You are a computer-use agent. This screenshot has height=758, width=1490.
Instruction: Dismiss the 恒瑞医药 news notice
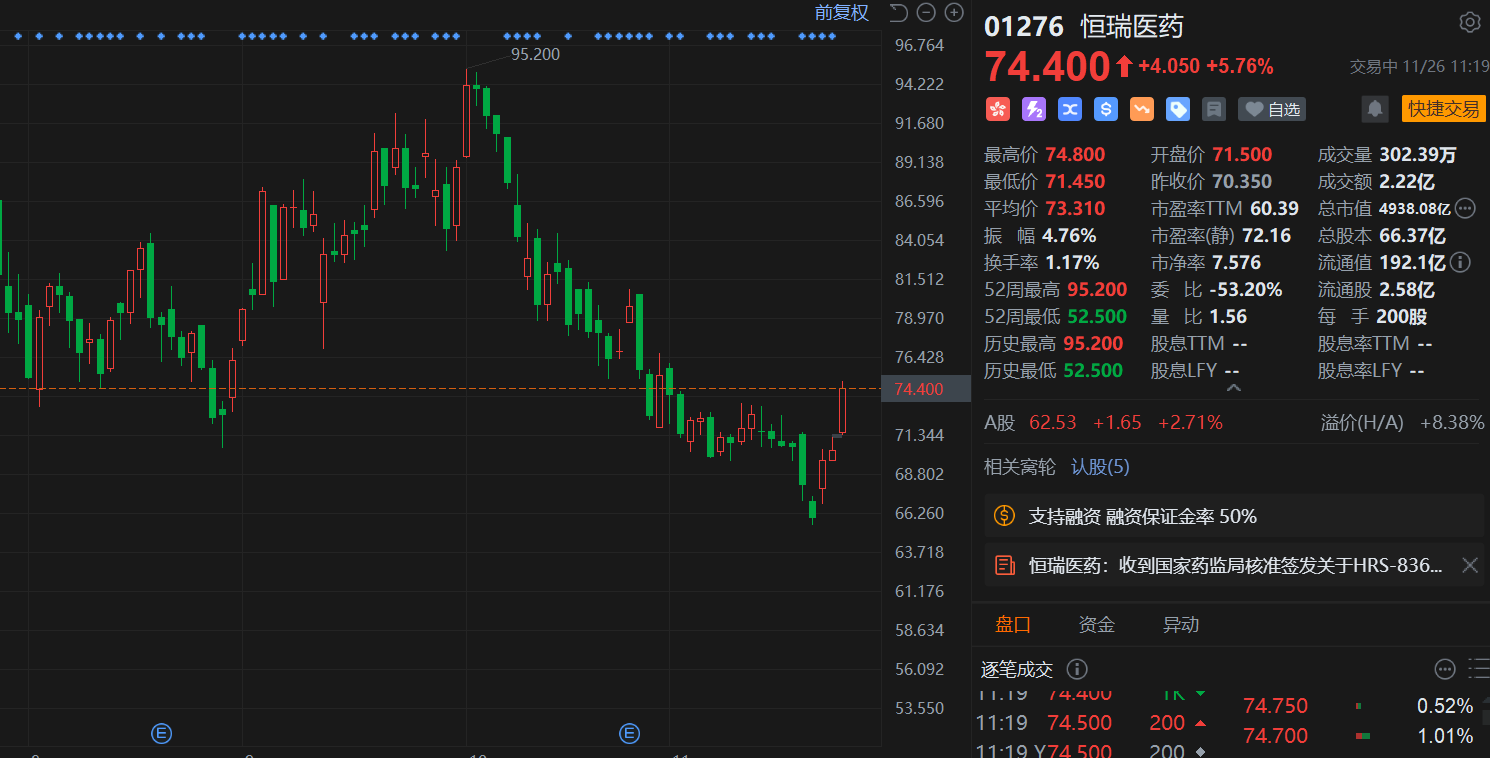tap(1470, 565)
